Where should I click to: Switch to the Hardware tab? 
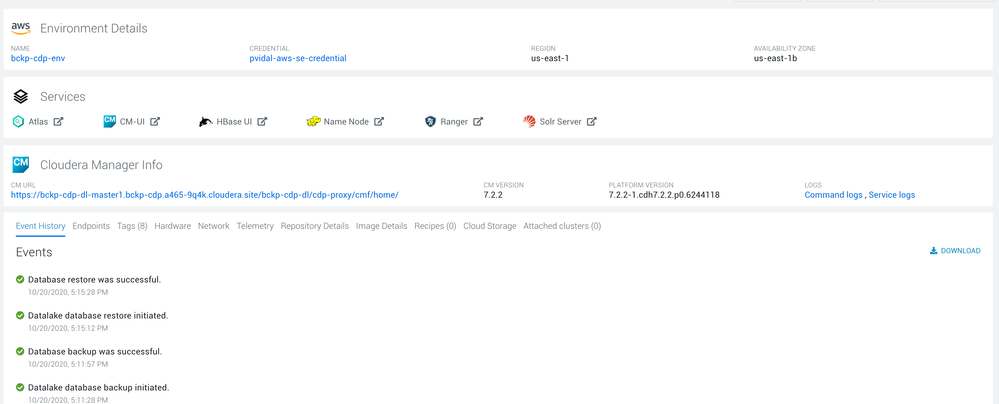173,226
